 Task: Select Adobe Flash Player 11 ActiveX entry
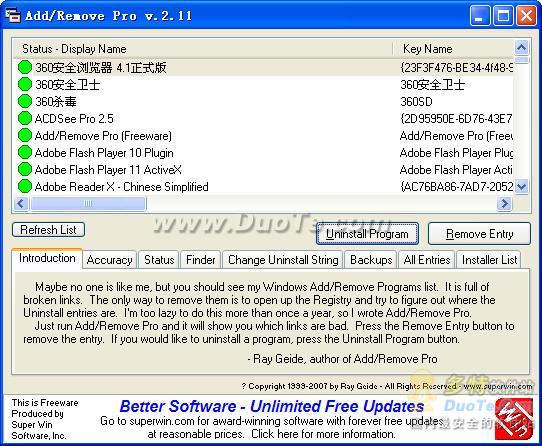(108, 170)
